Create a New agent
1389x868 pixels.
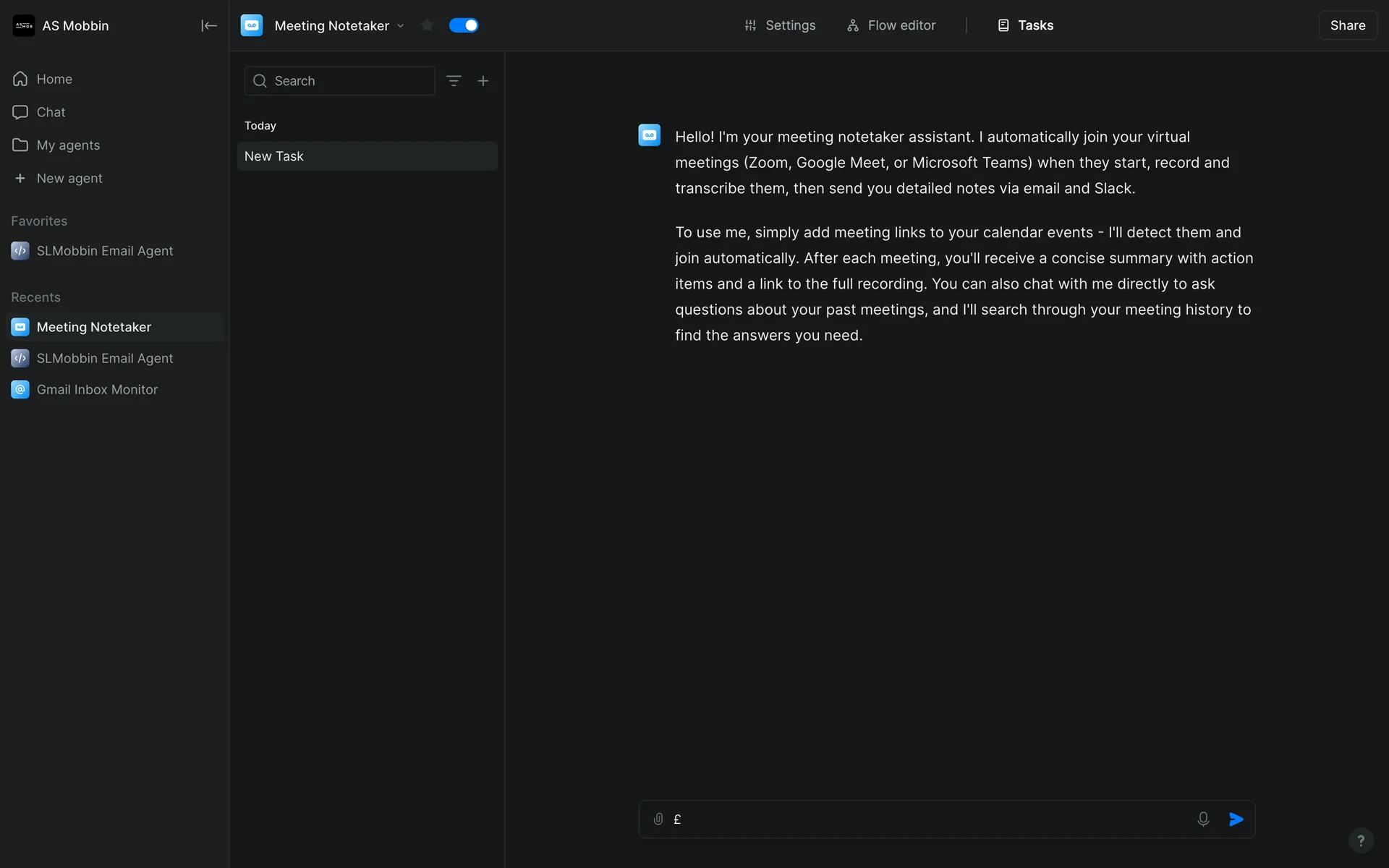pyautogui.click(x=69, y=178)
